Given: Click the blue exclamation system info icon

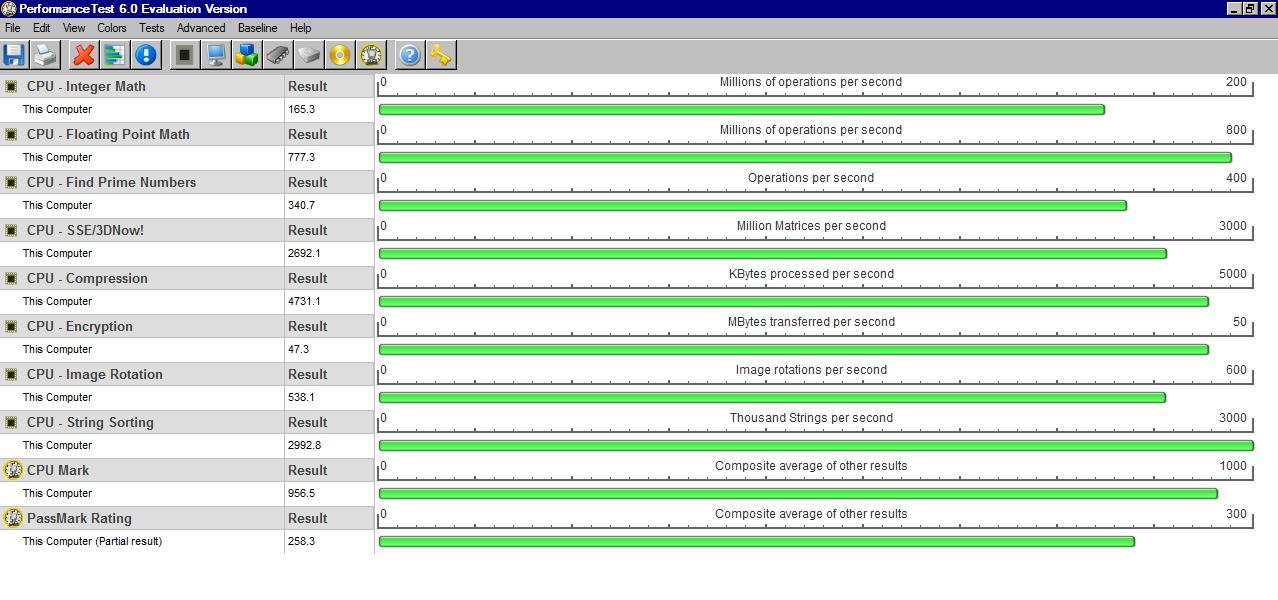Looking at the screenshot, I should [146, 55].
